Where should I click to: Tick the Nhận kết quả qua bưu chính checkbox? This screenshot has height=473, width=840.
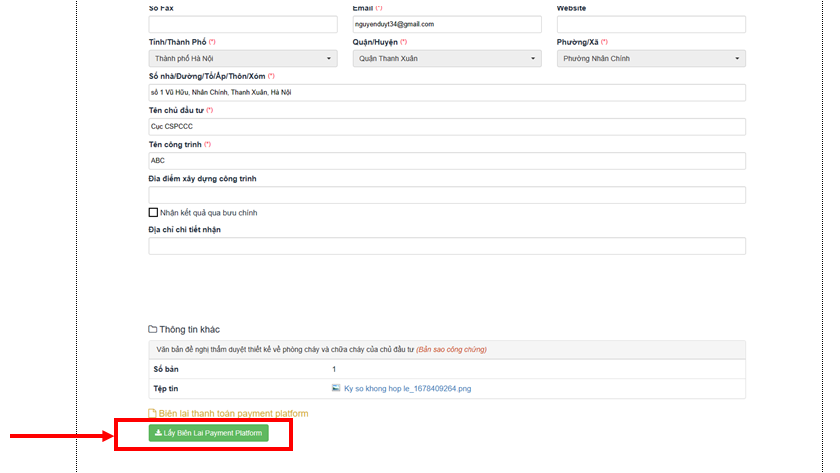pyautogui.click(x=153, y=212)
